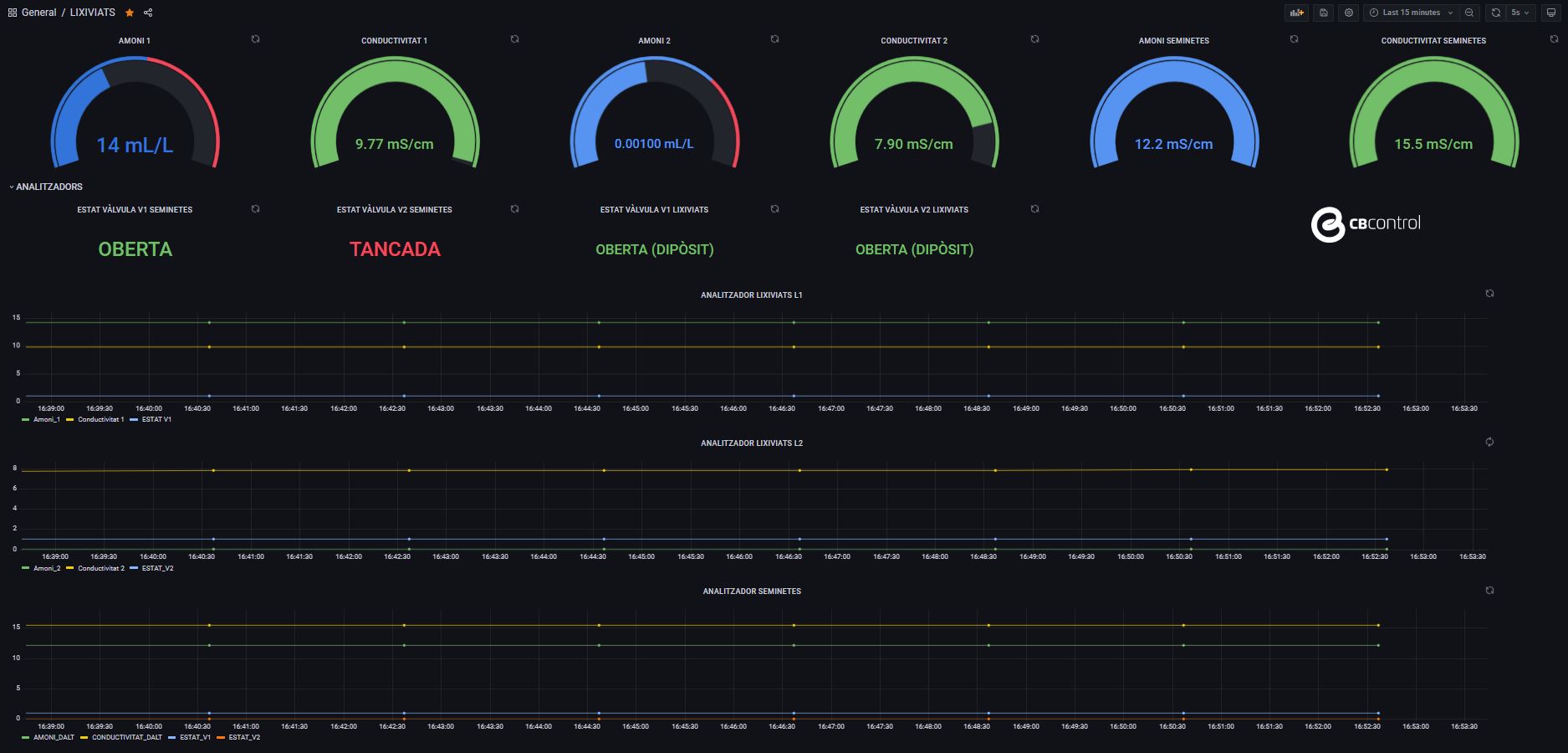
Task: Go to the General folder link
Action: (38, 13)
